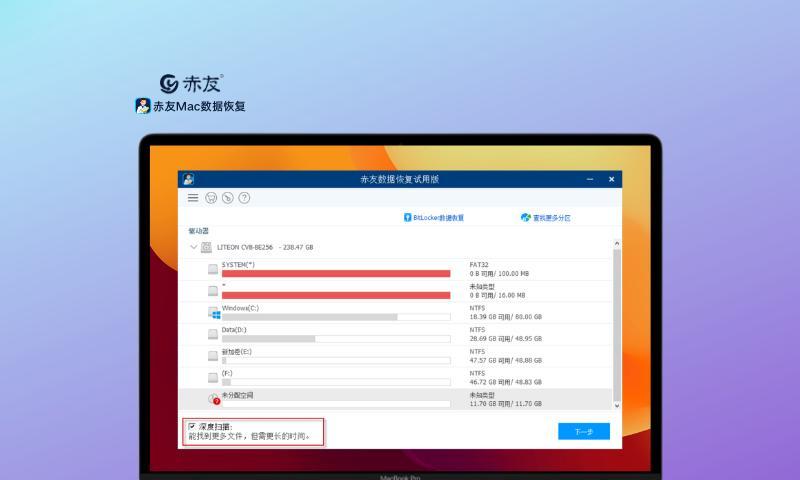Viewport: 800px width, 480px height.
Task: Click the 未分配空间 row name
Action: 237,395
